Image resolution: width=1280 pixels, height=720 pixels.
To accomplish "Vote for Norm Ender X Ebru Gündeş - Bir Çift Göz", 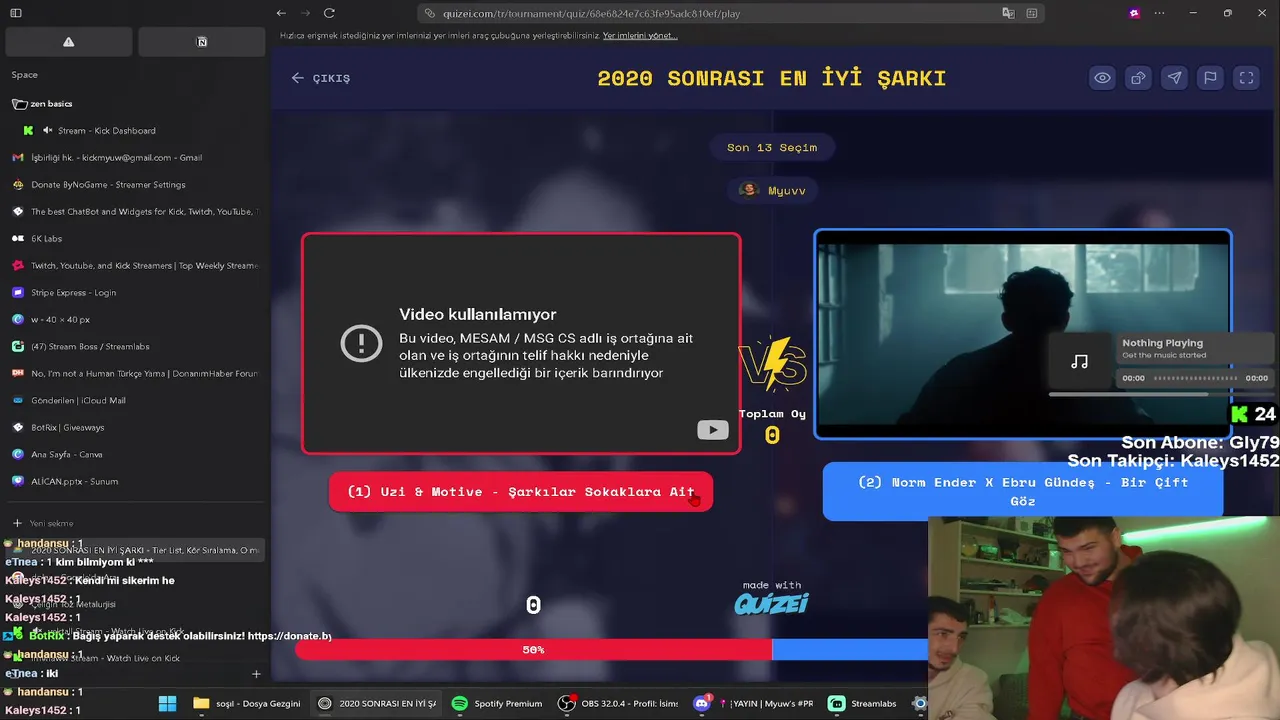I will pyautogui.click(x=1023, y=492).
